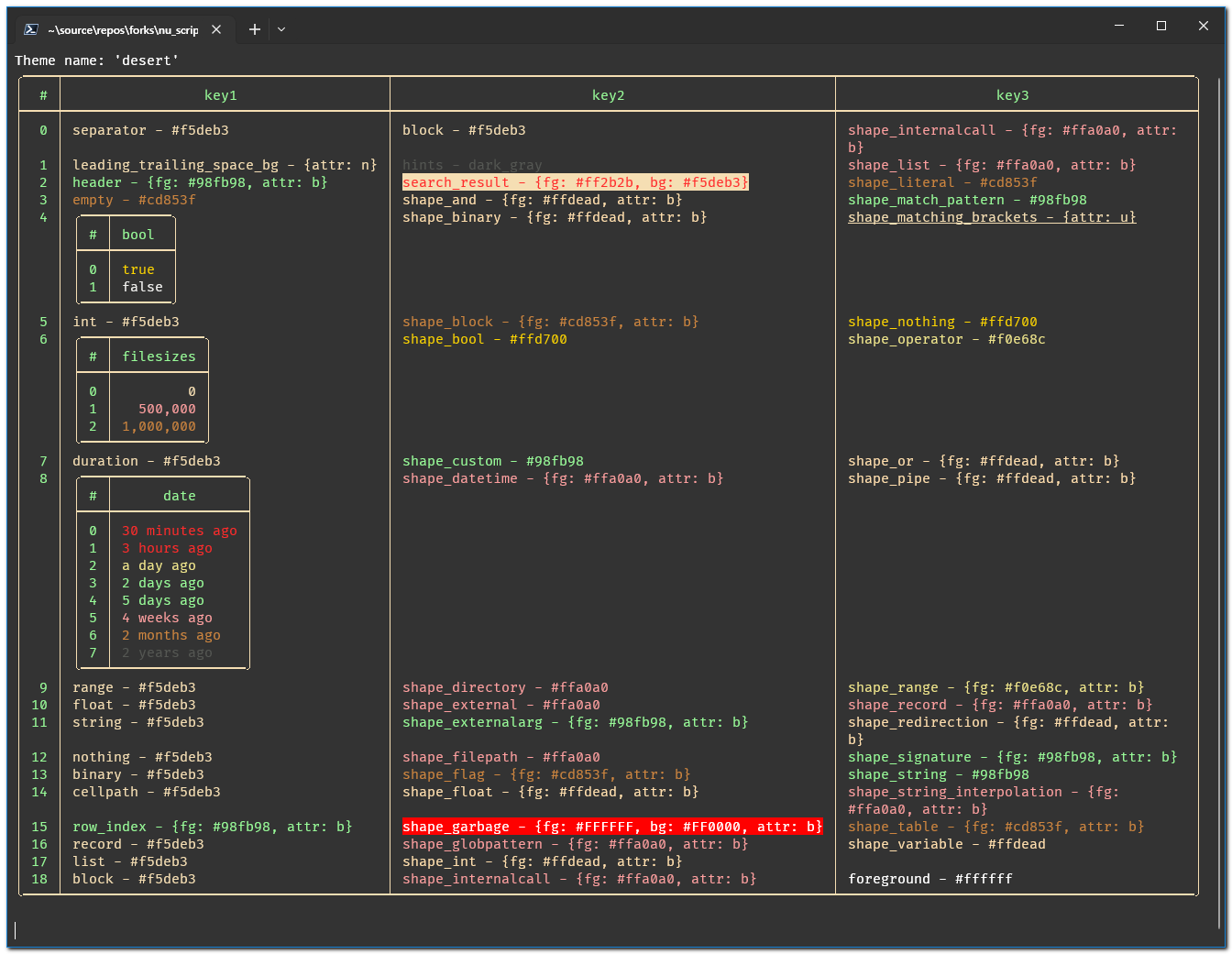1232x954 pixels.
Task: Minimize the terminal window
Action: [1119, 26]
